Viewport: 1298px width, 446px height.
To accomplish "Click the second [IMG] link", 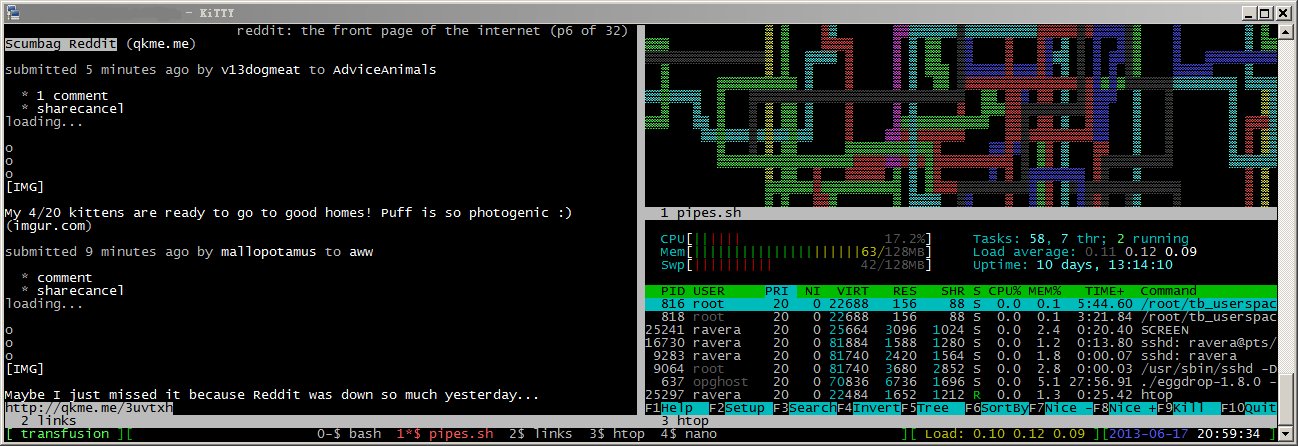I will pyautogui.click(x=24, y=369).
